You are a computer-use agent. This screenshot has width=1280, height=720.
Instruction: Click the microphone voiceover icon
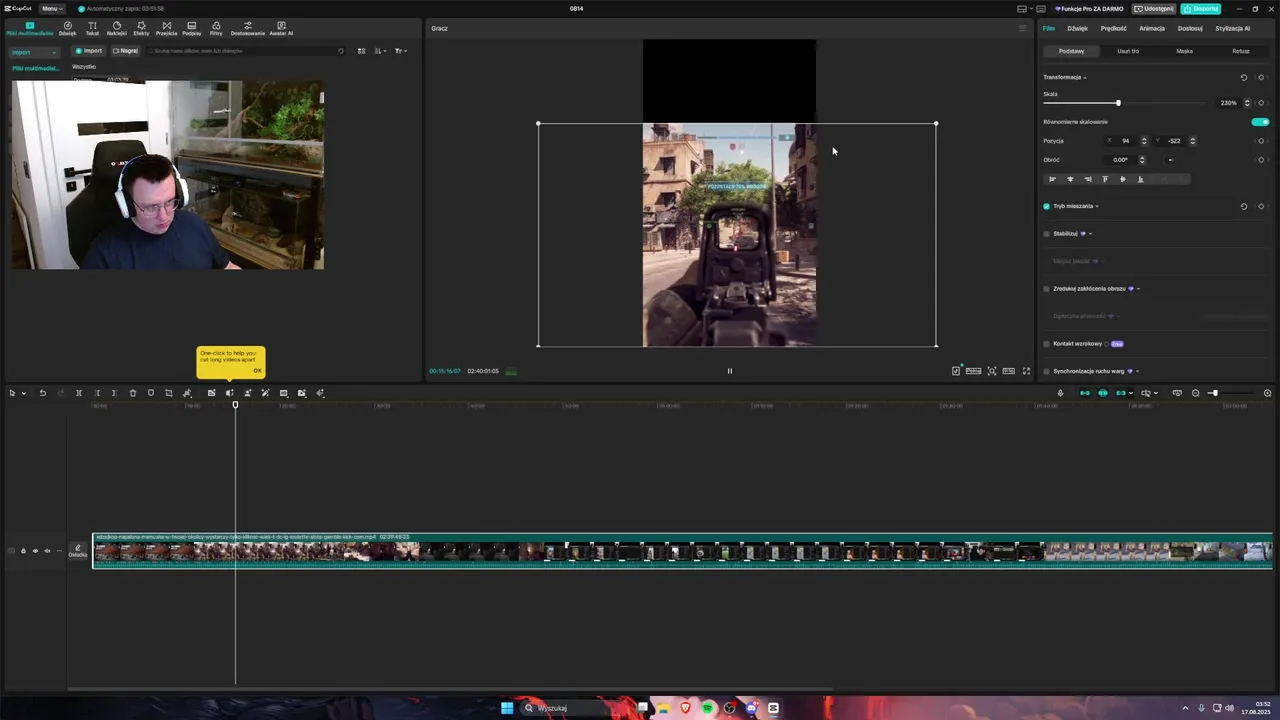(1060, 393)
